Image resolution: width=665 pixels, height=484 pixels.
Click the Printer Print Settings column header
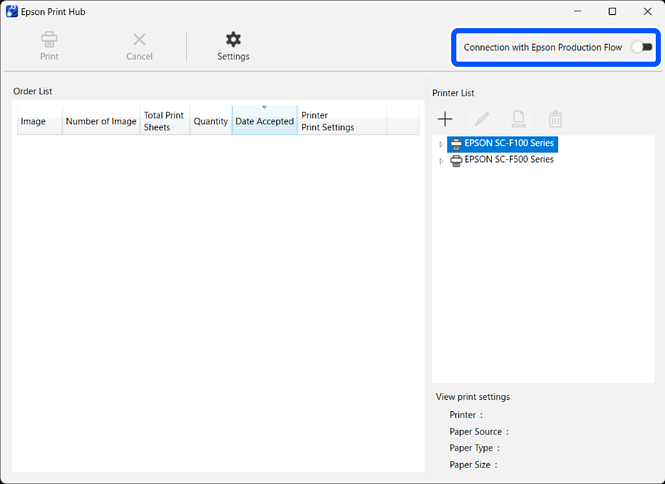[340, 121]
